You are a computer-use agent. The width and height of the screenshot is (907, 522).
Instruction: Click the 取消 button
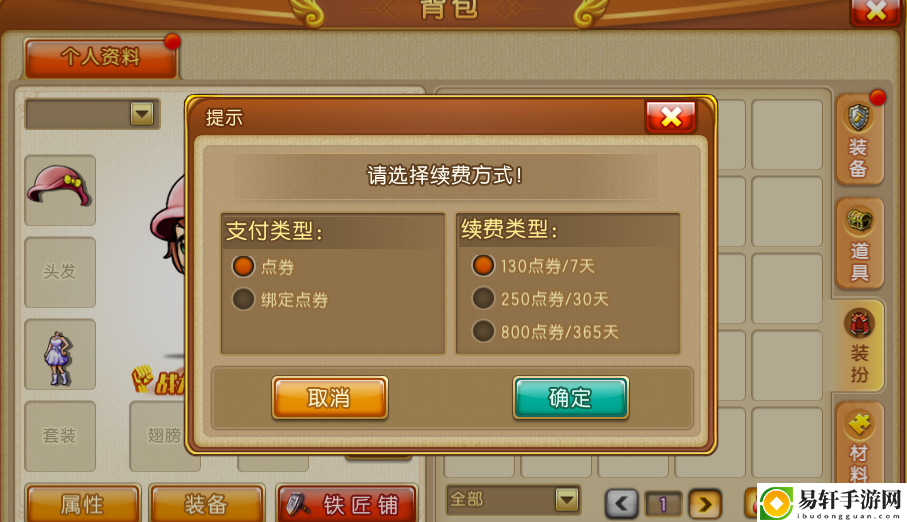point(330,398)
